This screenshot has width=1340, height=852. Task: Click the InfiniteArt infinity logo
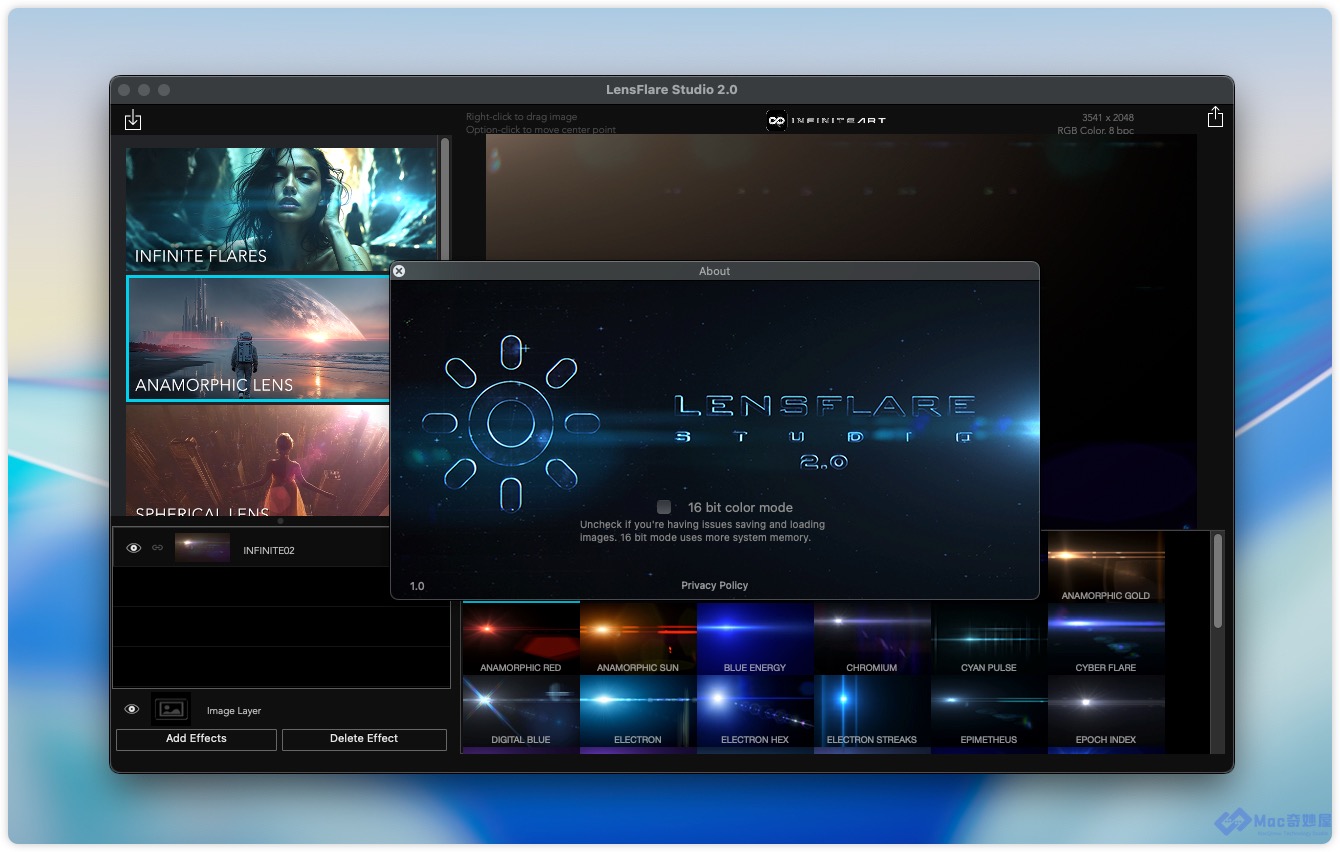(776, 120)
